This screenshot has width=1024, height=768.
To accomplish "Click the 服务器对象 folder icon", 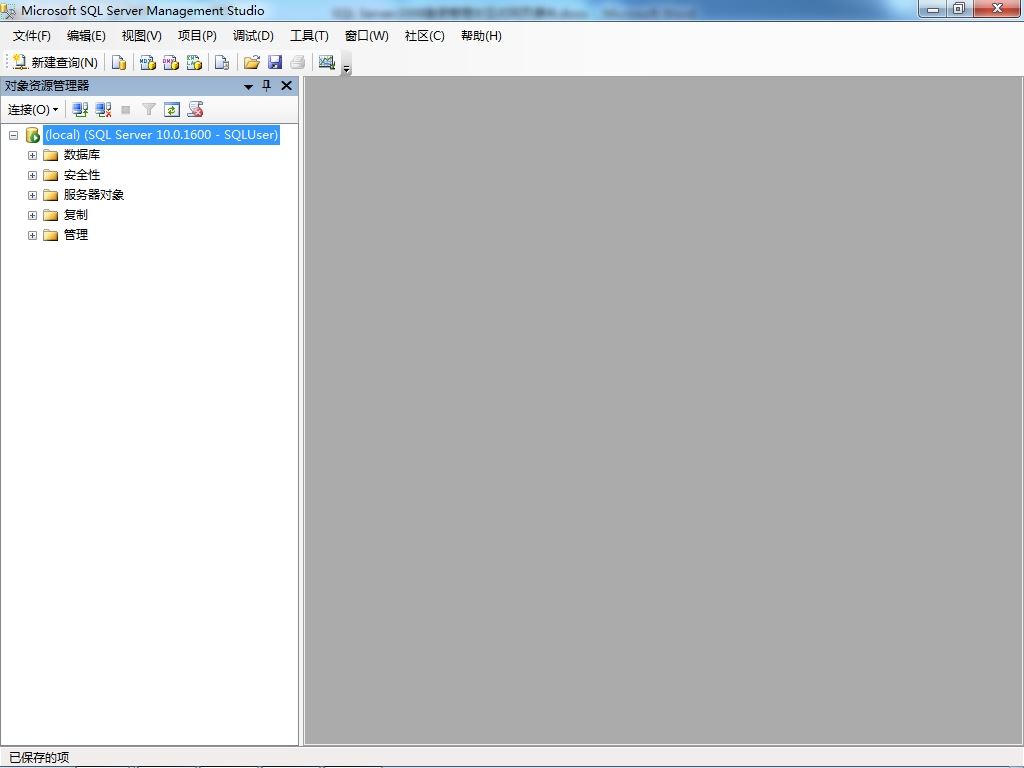I will click(x=51, y=195).
